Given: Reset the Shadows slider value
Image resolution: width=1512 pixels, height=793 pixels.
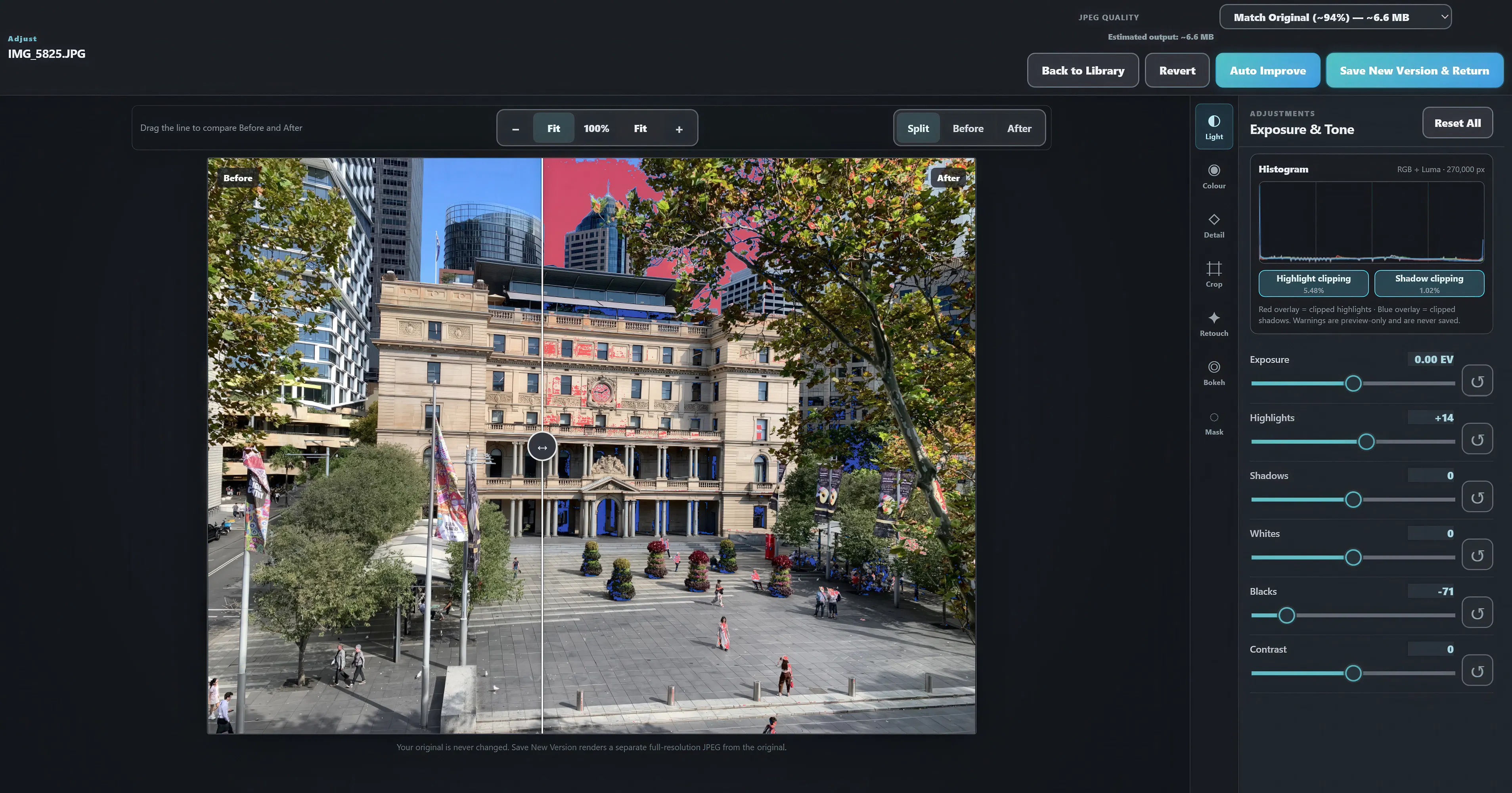Looking at the screenshot, I should (x=1477, y=497).
